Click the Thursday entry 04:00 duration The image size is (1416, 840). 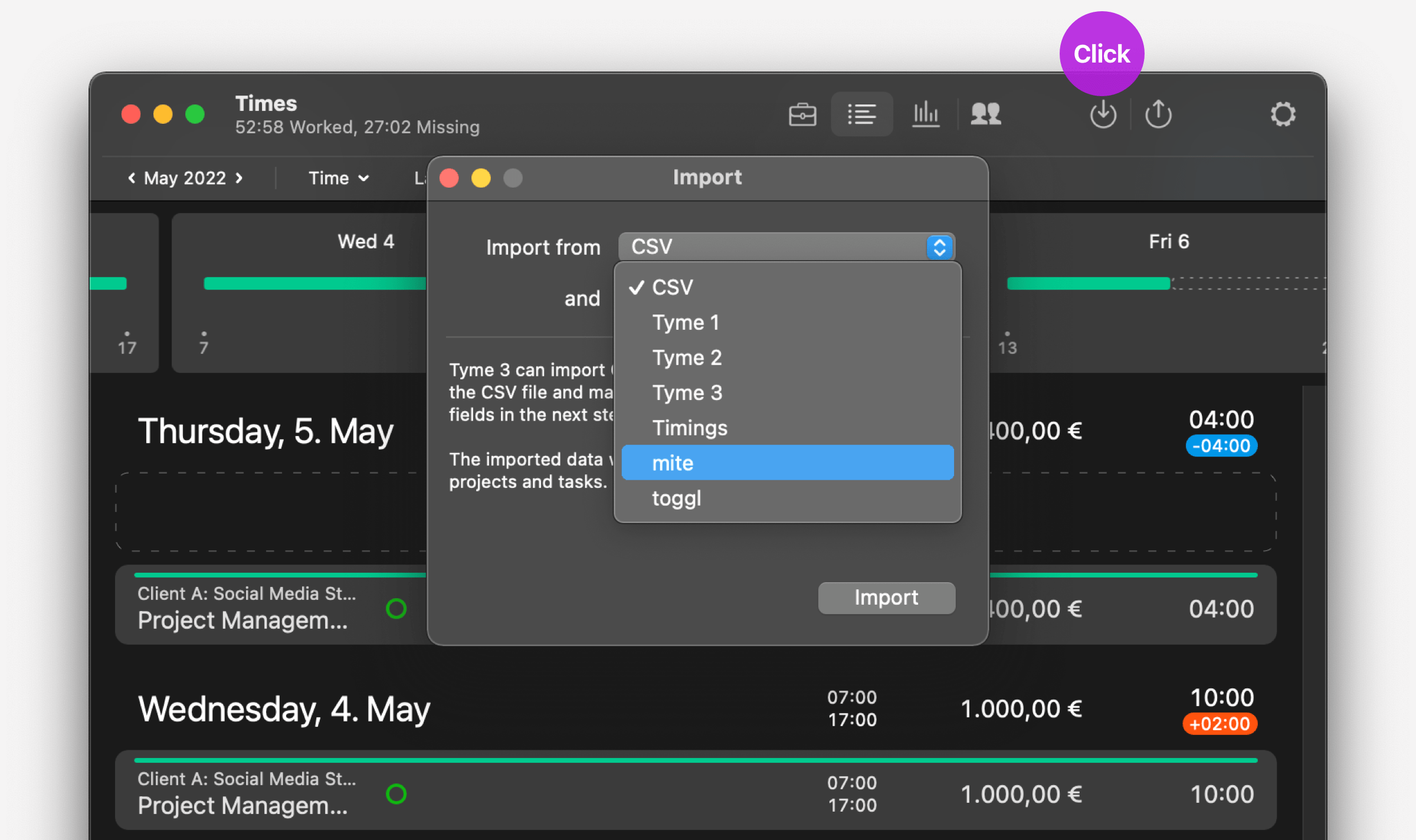[x=1221, y=609]
